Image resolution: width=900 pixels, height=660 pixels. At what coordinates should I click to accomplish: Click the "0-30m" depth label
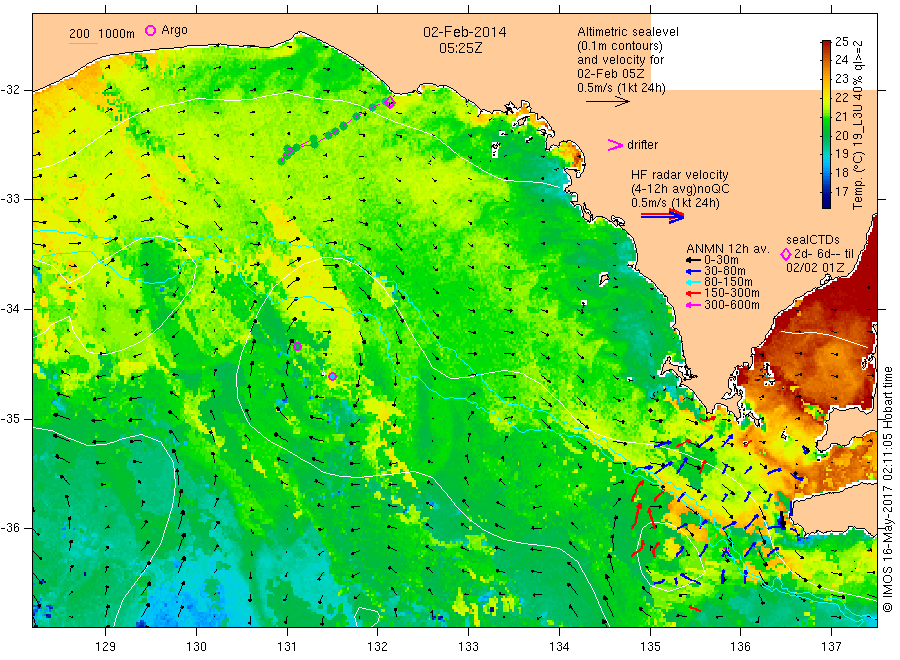click(721, 260)
